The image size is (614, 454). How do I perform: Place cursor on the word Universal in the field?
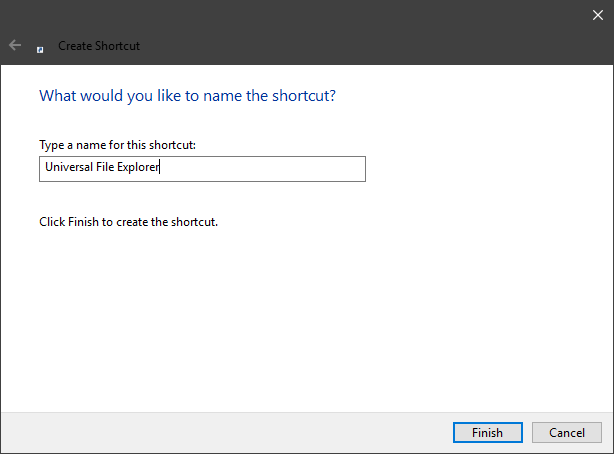67,169
